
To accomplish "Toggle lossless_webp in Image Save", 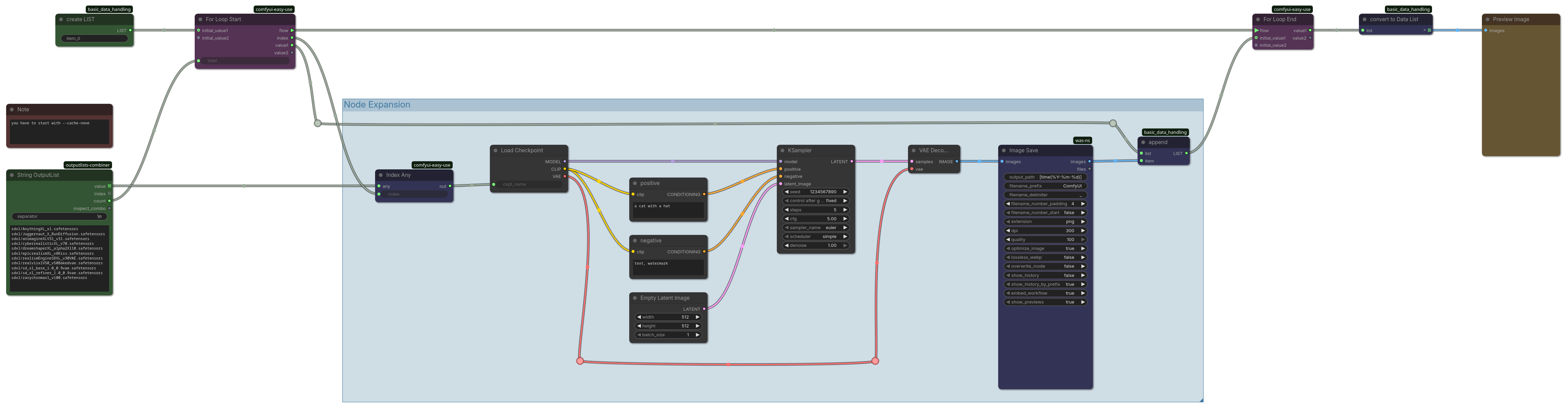I will [x=1045, y=257].
